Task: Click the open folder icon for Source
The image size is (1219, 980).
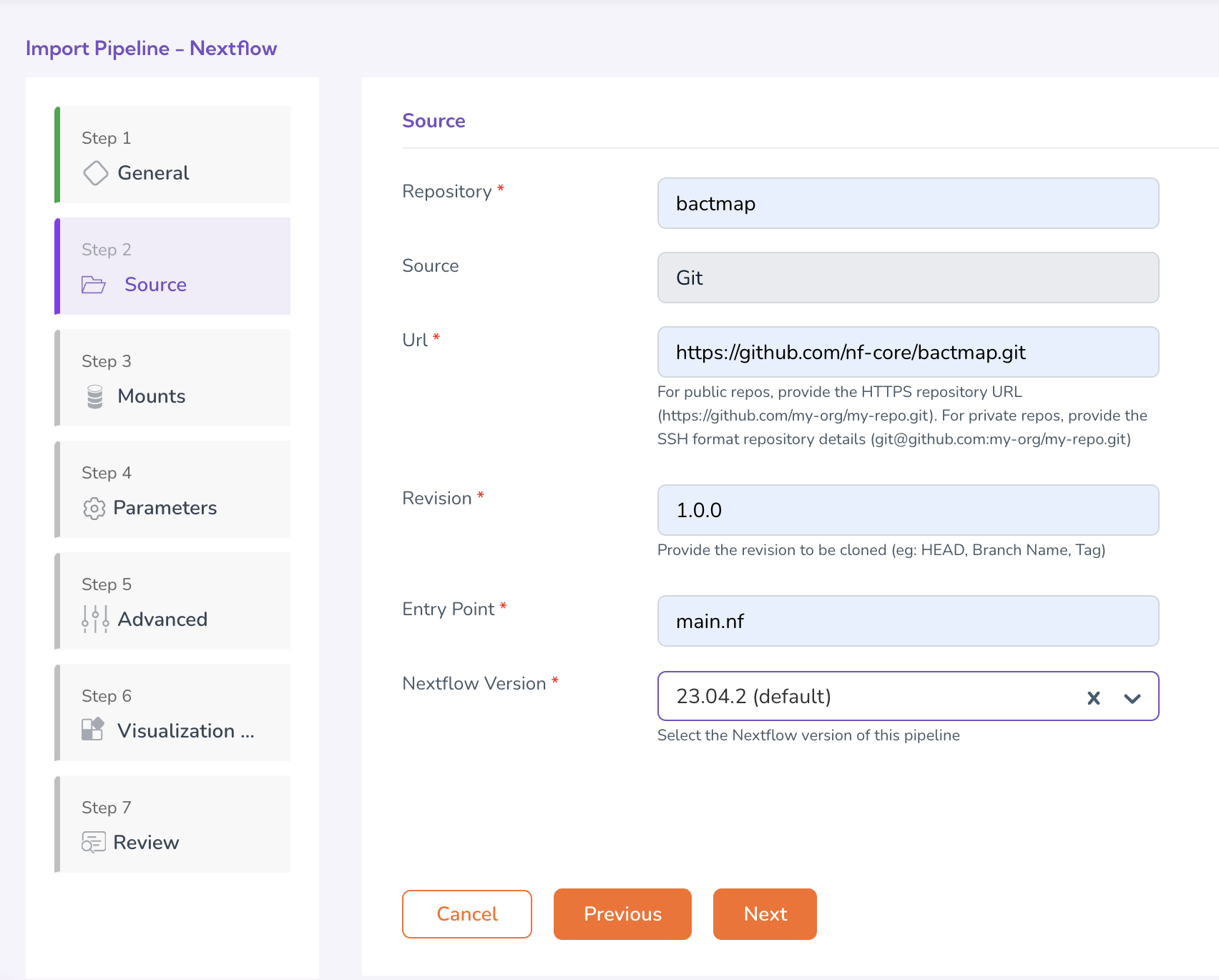Action: click(94, 285)
